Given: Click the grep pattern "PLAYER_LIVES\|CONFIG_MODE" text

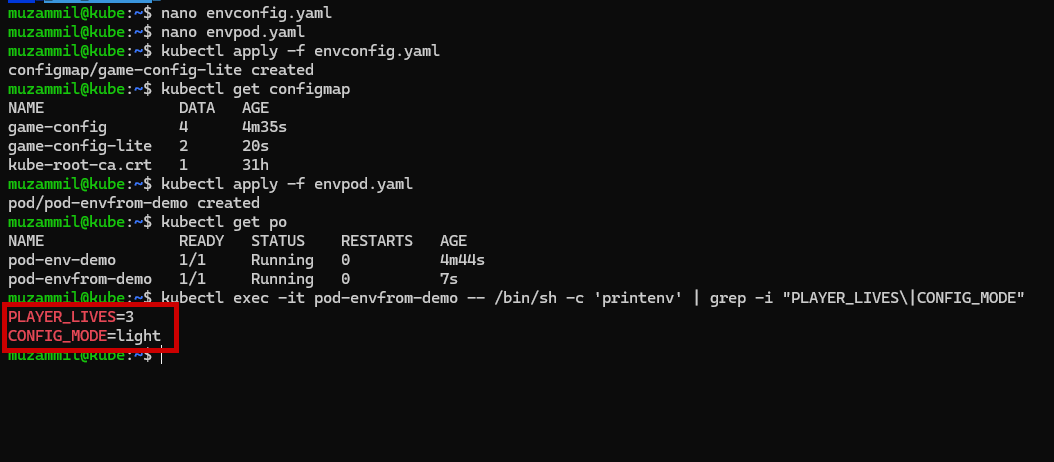Looking at the screenshot, I should [907, 297].
